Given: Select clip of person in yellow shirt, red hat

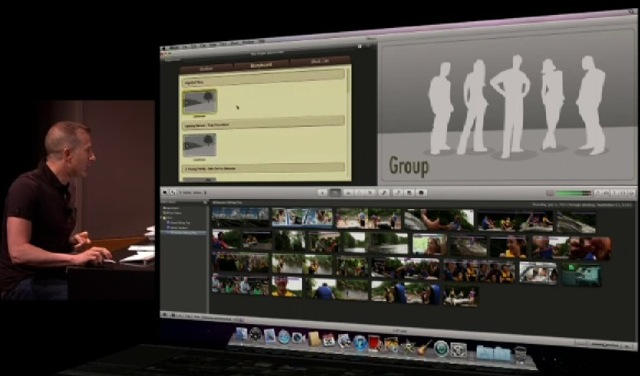Looking at the screenshot, I should 287,286.
